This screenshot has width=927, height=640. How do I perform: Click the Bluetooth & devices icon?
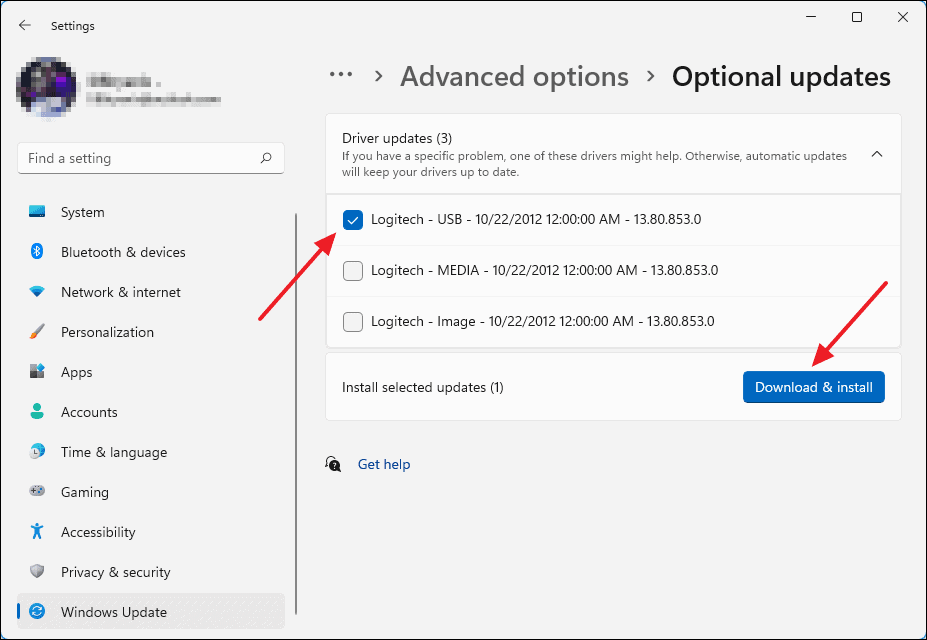click(x=37, y=252)
